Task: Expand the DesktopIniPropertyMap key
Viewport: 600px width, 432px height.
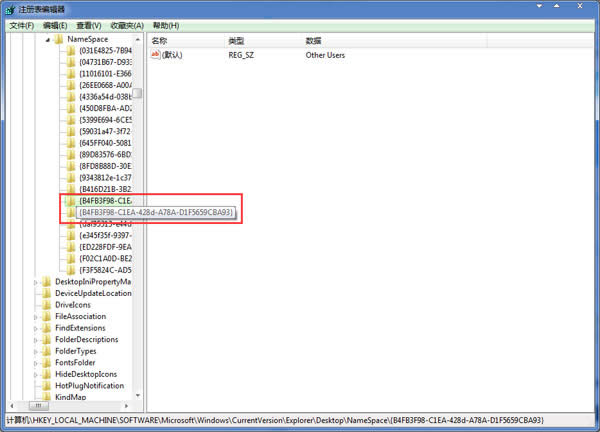Action: (x=36, y=282)
